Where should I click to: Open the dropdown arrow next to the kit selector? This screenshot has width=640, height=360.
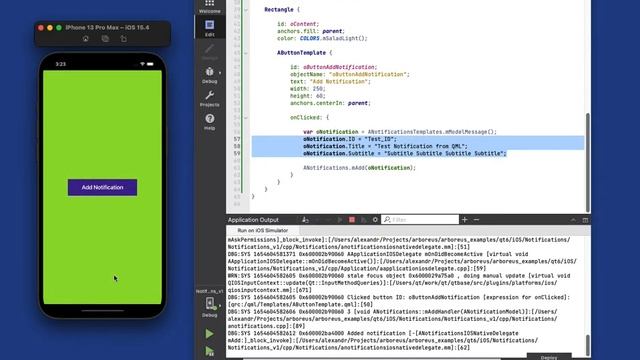pyautogui.click(x=220, y=305)
